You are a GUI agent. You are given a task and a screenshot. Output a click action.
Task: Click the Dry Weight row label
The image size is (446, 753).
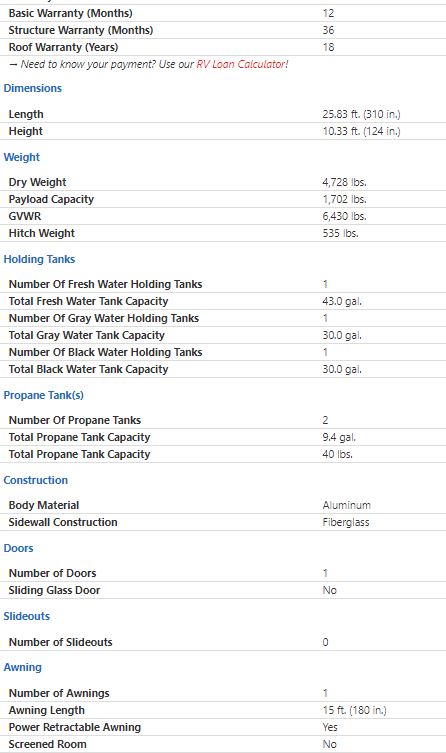[37, 182]
